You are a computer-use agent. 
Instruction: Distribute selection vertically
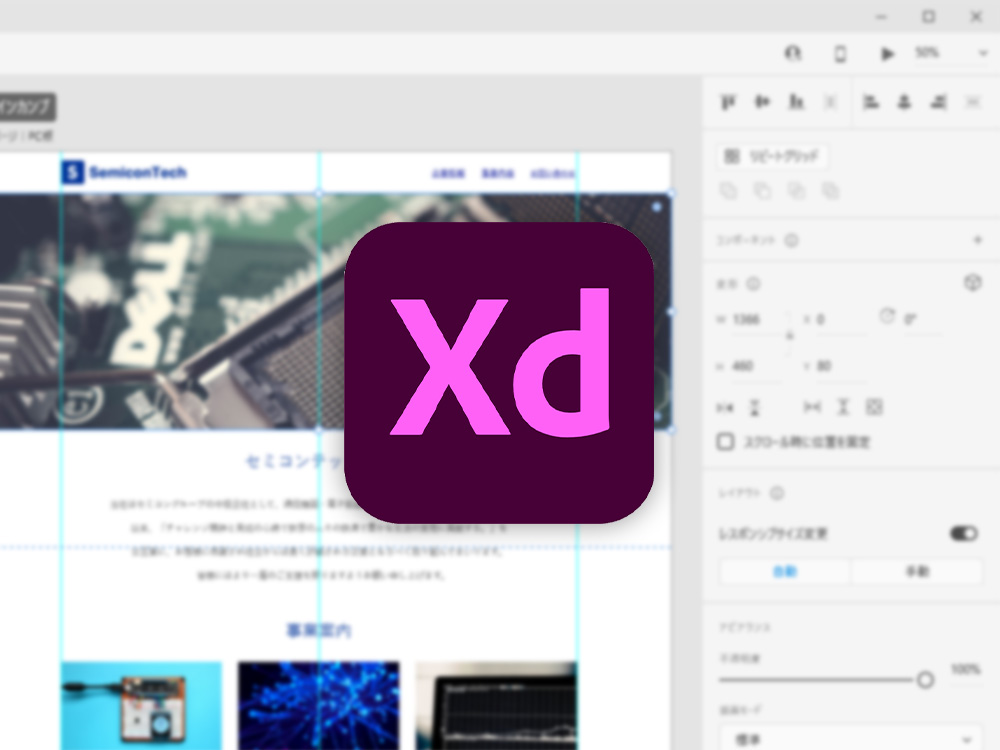click(x=830, y=102)
